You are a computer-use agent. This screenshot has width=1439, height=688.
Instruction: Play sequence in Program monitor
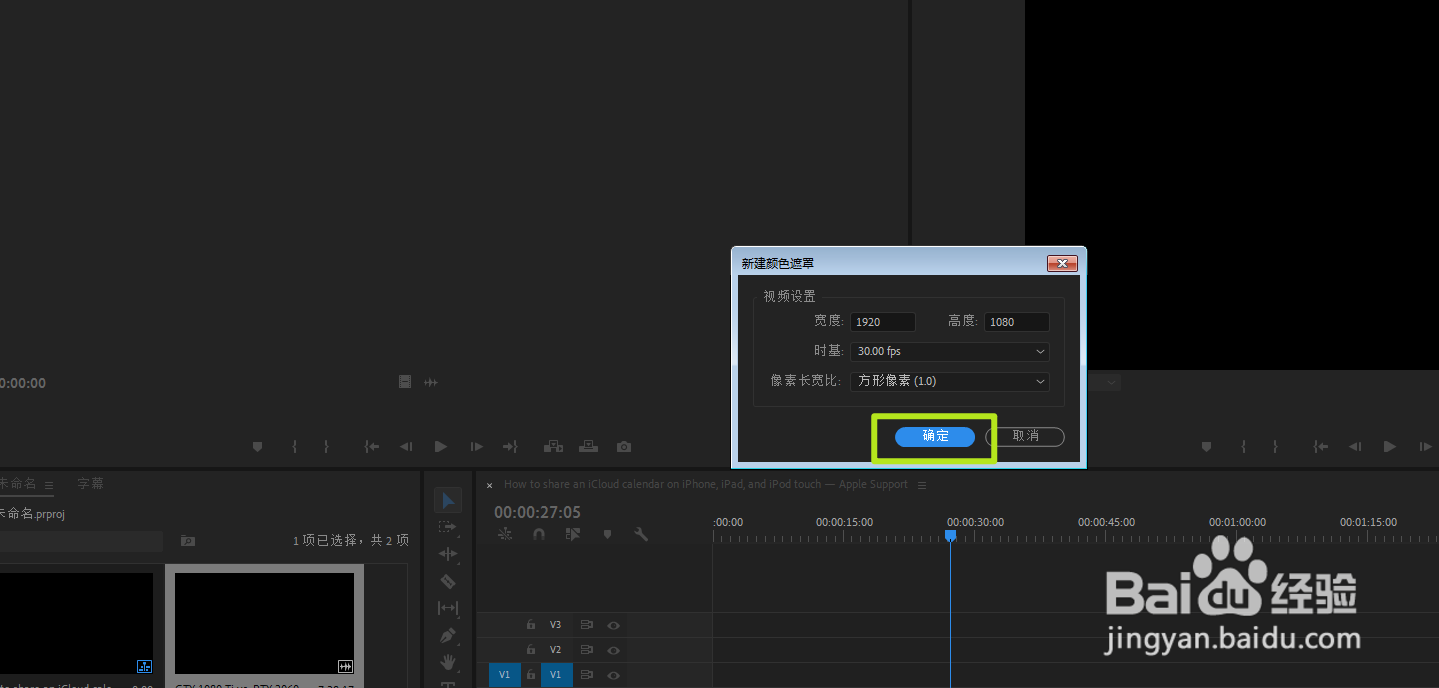(x=1390, y=447)
